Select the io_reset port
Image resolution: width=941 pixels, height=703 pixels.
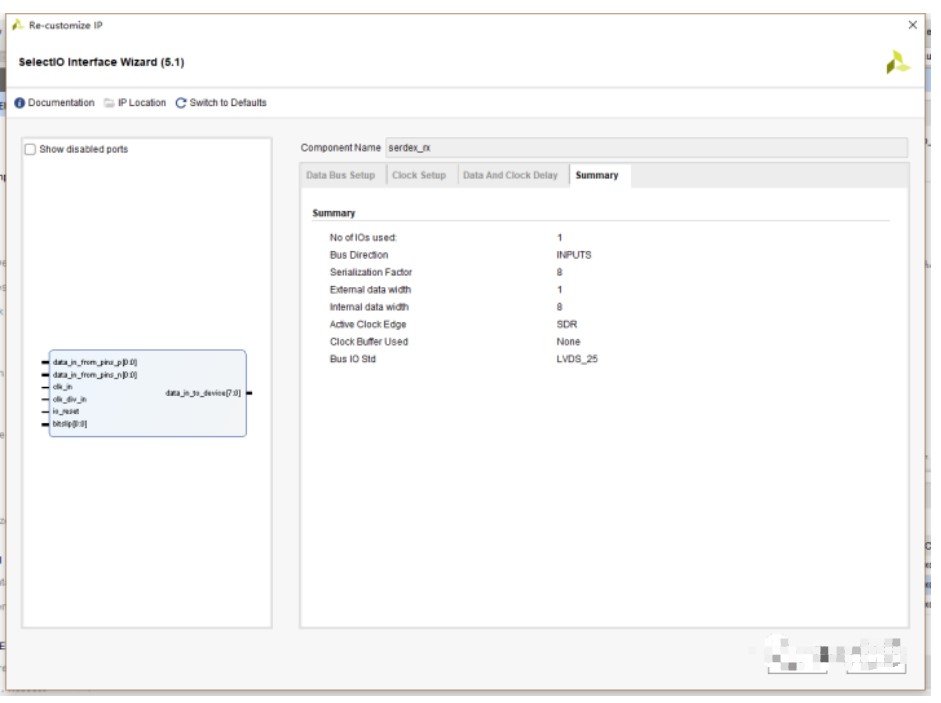click(x=66, y=412)
